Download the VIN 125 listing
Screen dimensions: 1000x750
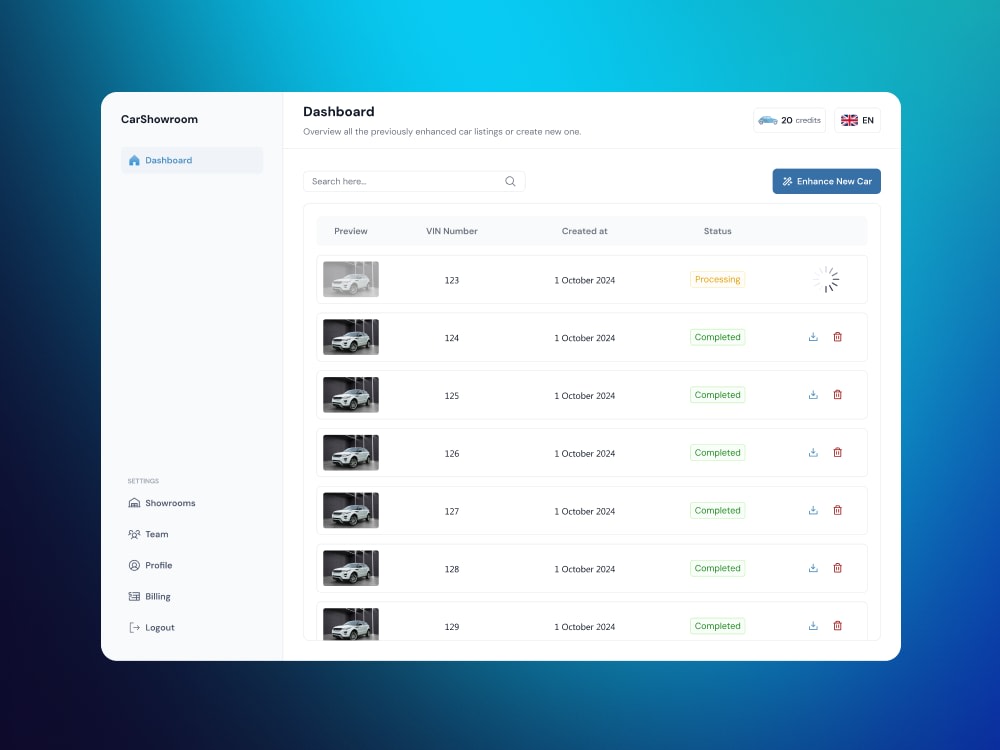tap(813, 395)
